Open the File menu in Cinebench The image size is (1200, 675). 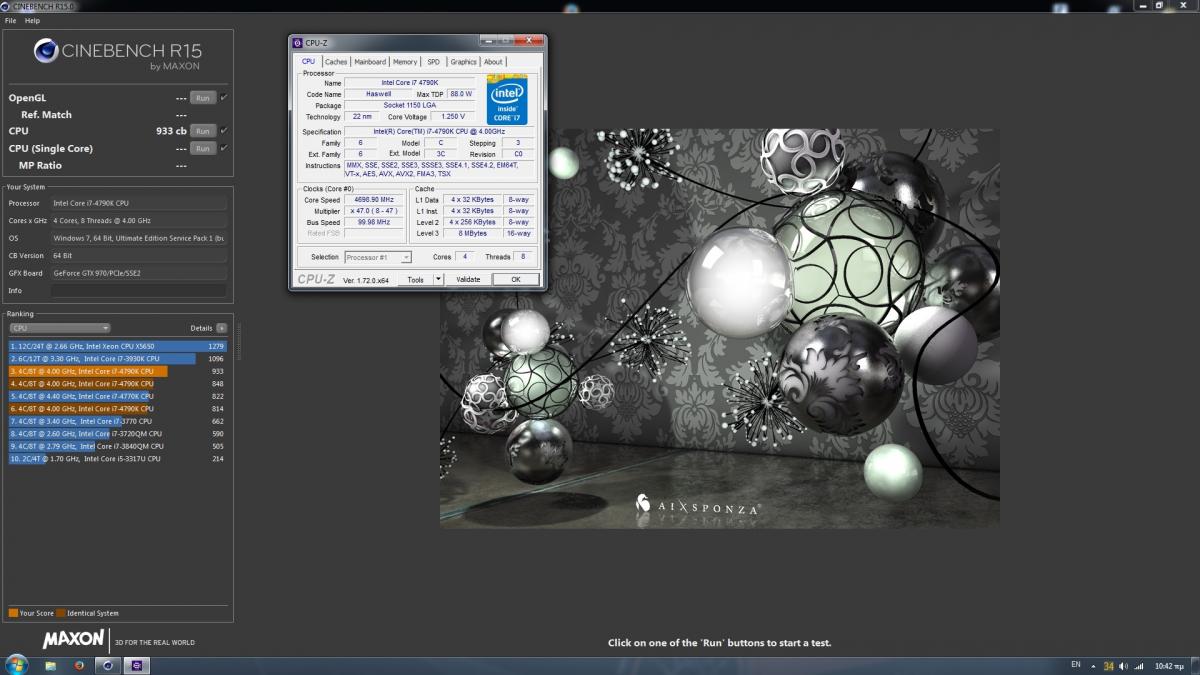(11, 20)
